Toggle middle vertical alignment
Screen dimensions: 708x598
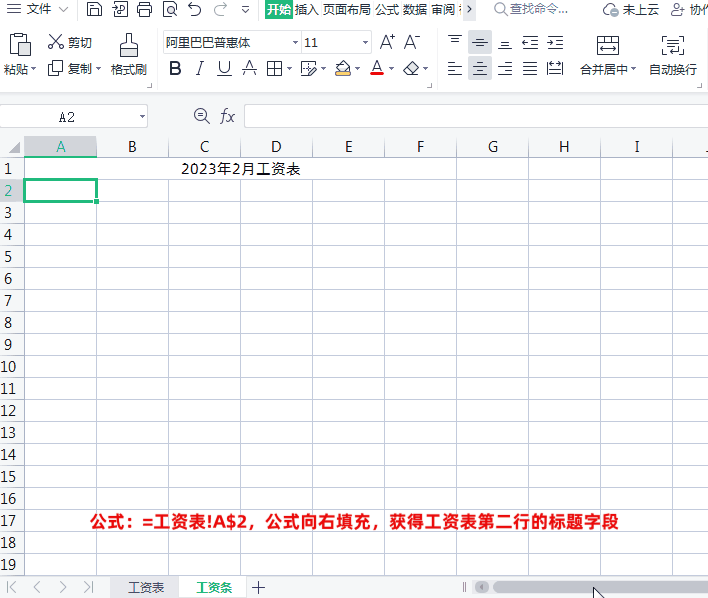coord(480,43)
